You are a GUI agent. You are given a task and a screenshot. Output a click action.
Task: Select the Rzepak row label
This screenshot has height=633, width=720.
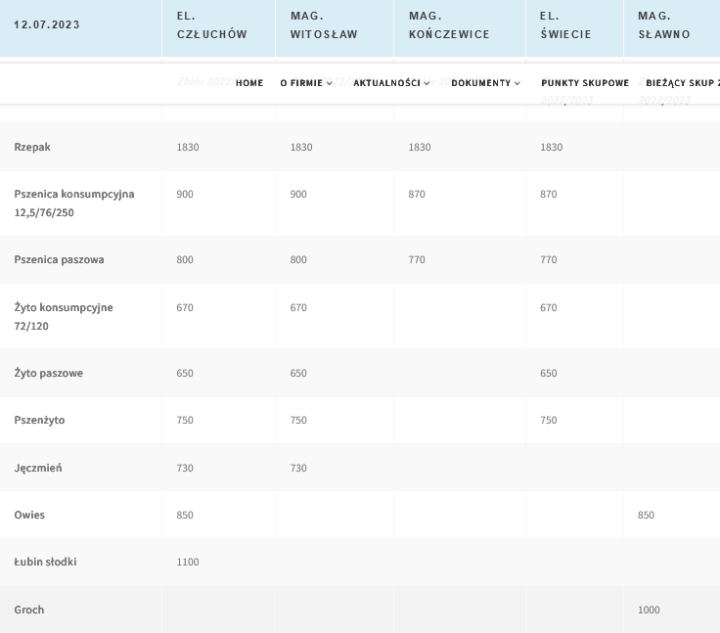tap(32, 147)
